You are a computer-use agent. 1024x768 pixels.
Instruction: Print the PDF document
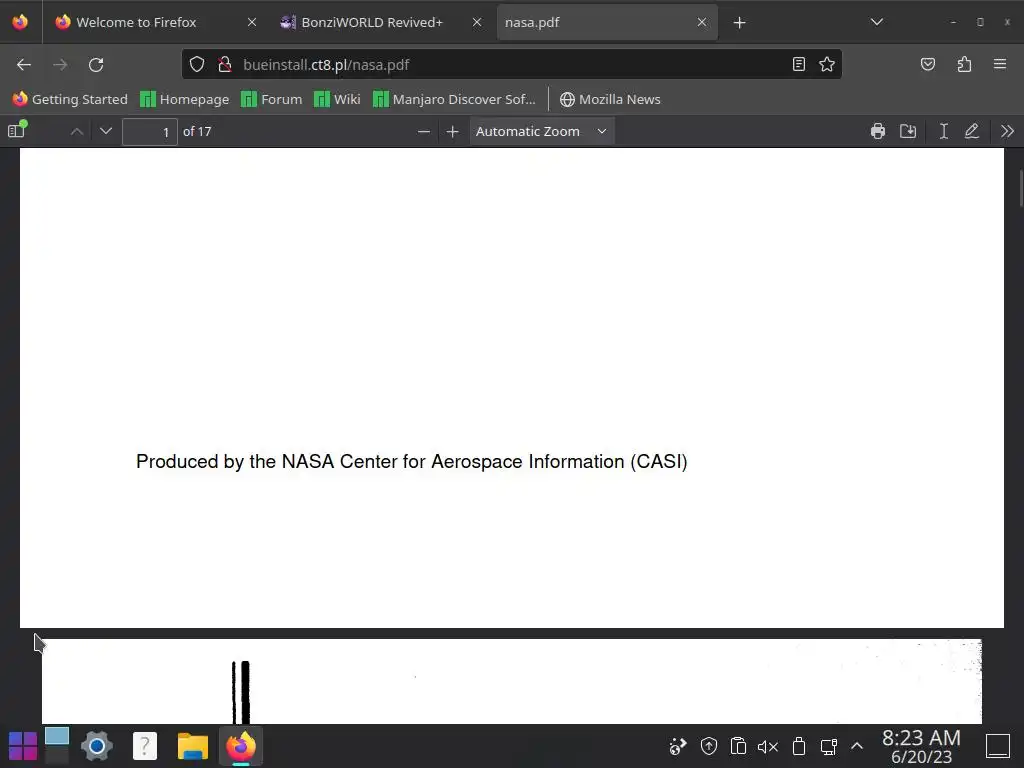click(x=878, y=131)
